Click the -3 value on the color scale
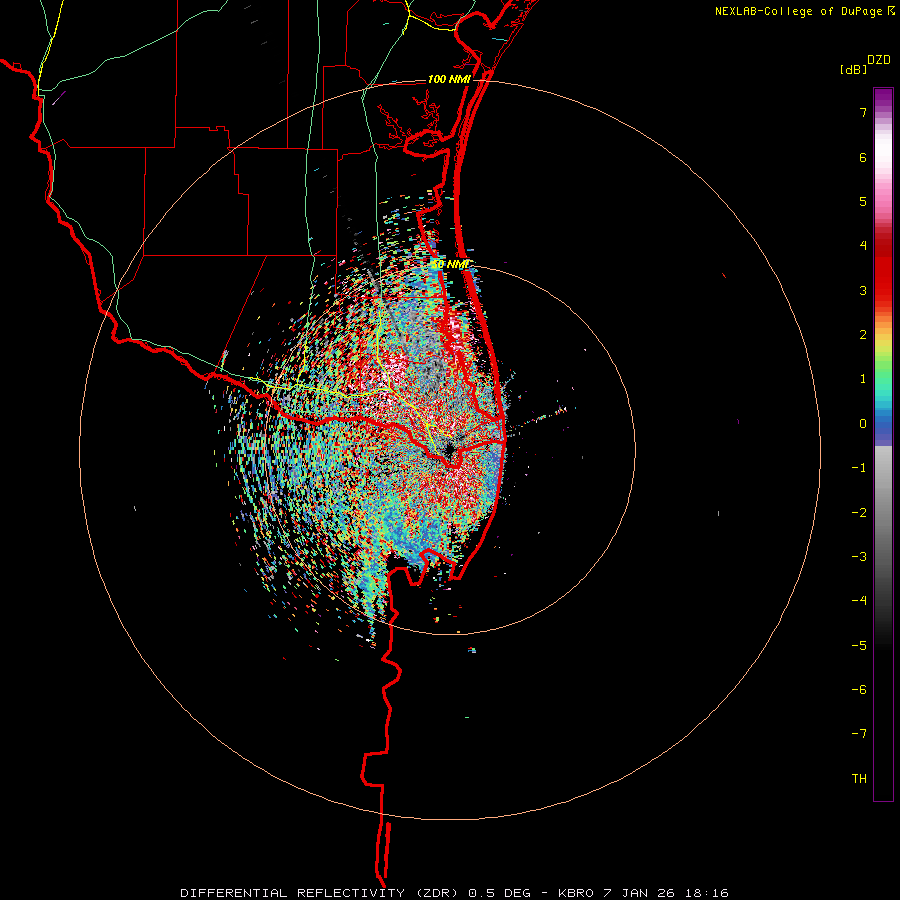The width and height of the screenshot is (900, 900). (x=859, y=557)
